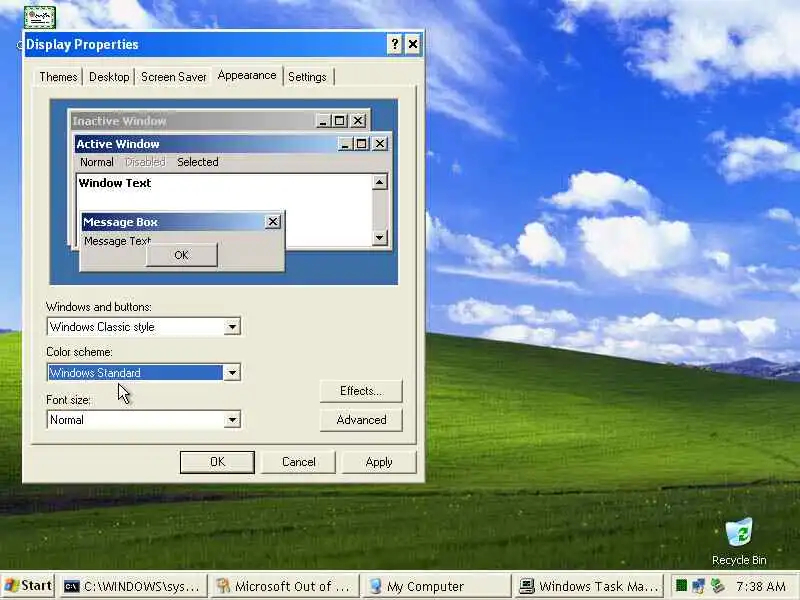The image size is (800, 600).
Task: Click the preview scrollbar up arrow
Action: point(380,182)
